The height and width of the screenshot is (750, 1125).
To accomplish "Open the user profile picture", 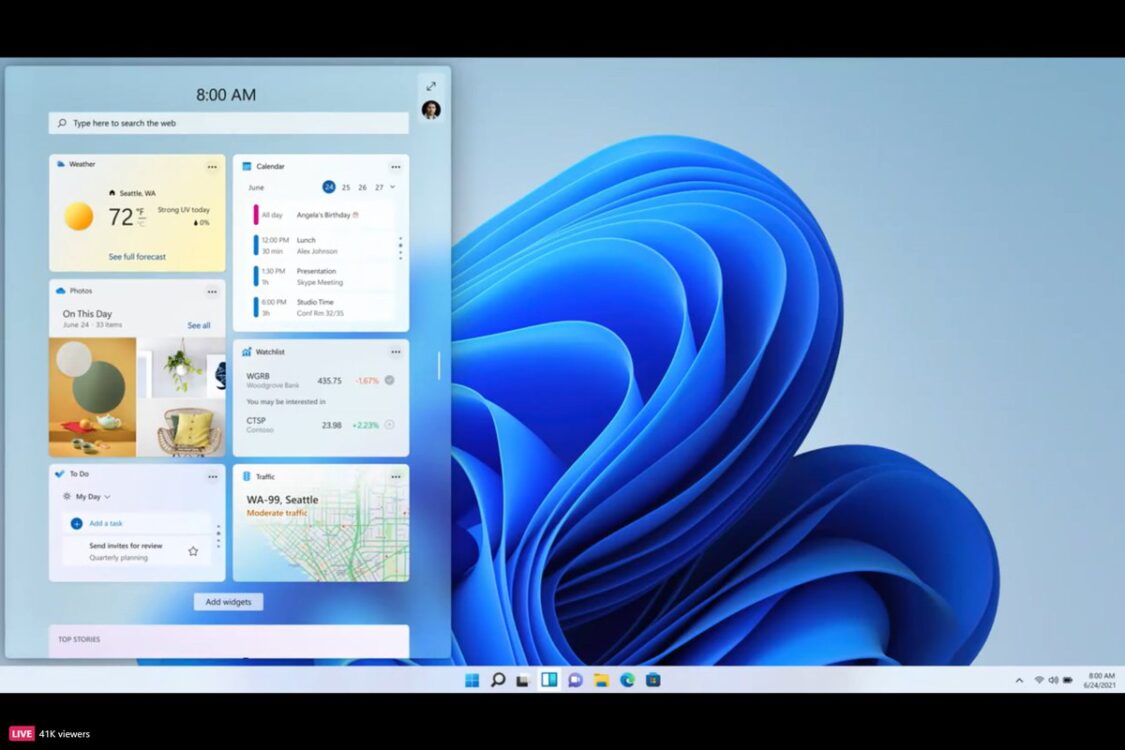I will pyautogui.click(x=430, y=110).
